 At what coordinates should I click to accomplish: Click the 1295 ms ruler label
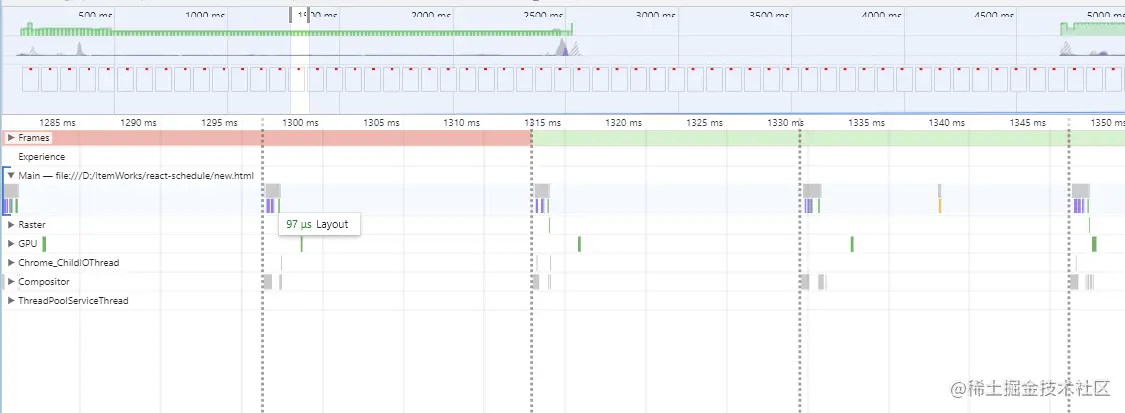pos(219,123)
